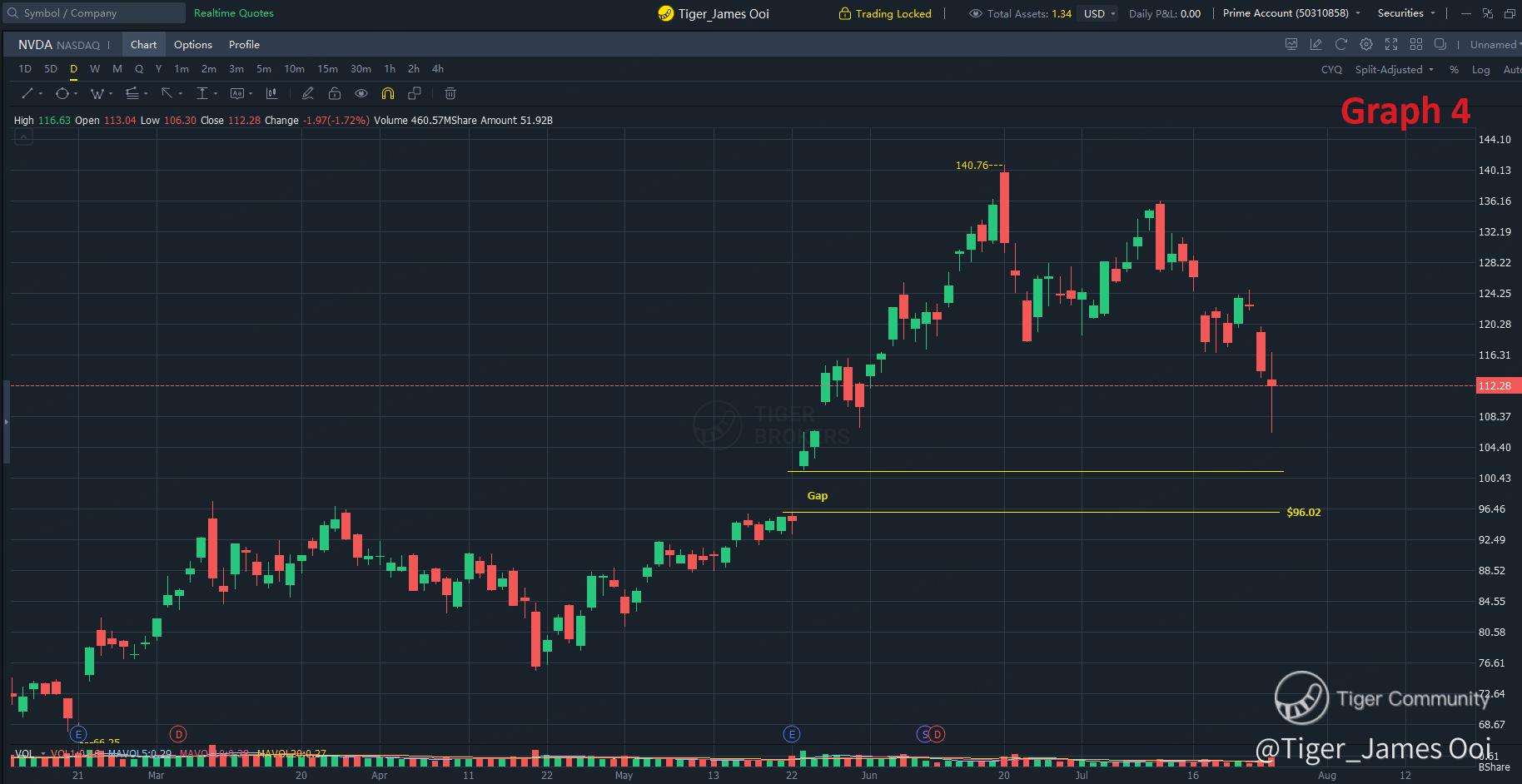Expand wave tool options arrow
The height and width of the screenshot is (784, 1522).
coord(111,94)
